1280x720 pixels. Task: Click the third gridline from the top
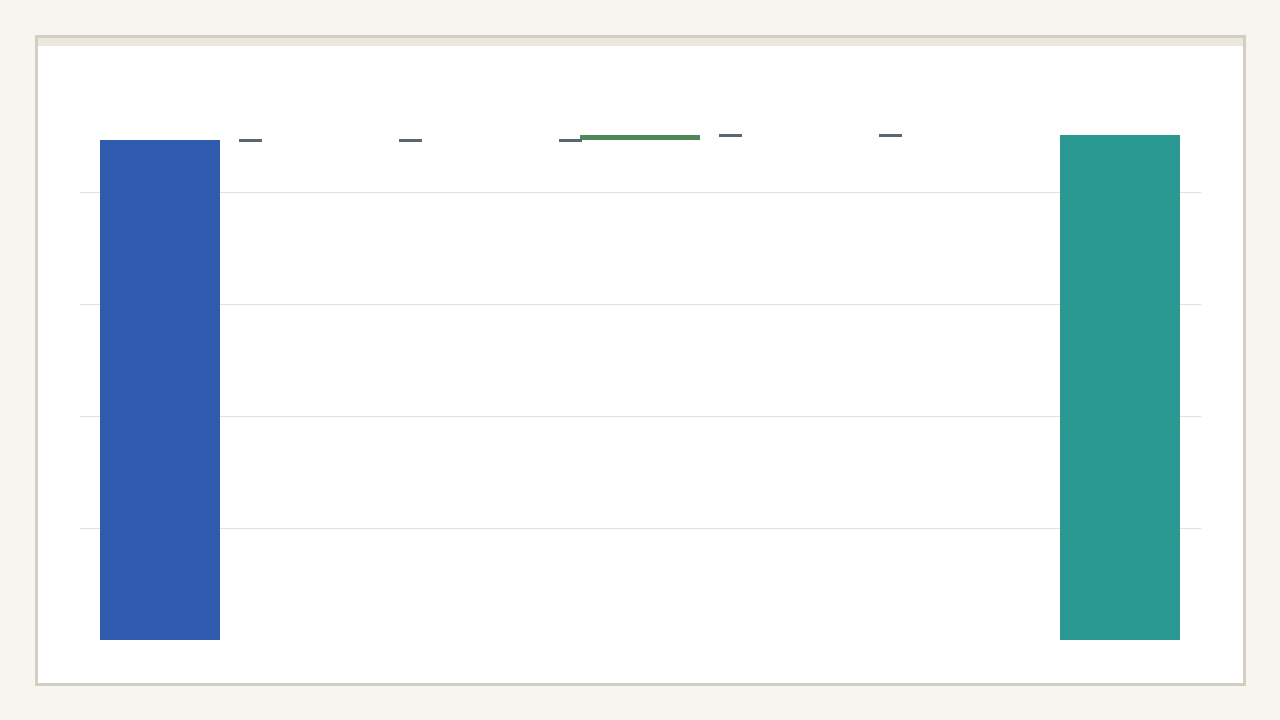[640, 416]
